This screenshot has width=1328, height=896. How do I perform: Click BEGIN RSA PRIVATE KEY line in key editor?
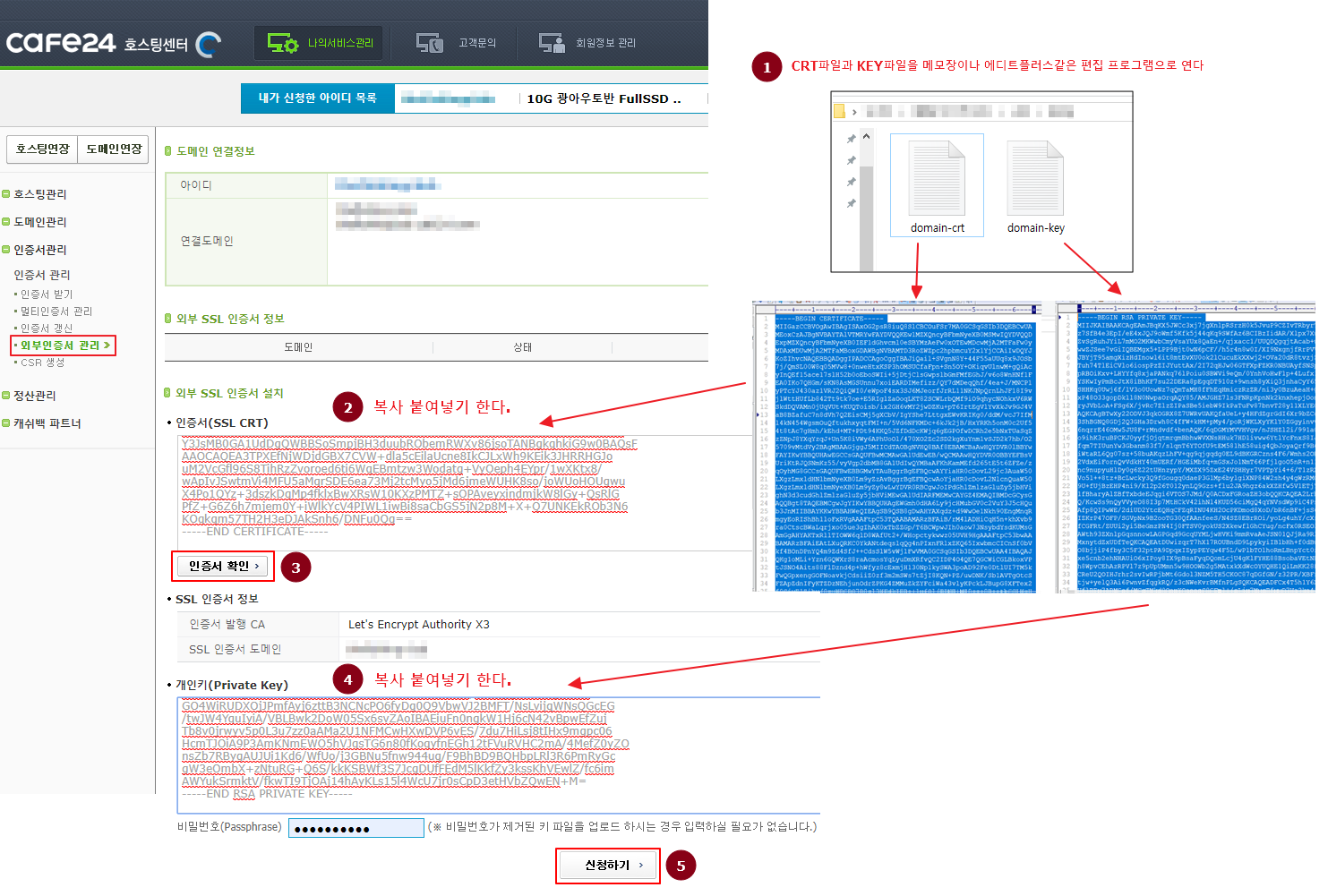1143,318
